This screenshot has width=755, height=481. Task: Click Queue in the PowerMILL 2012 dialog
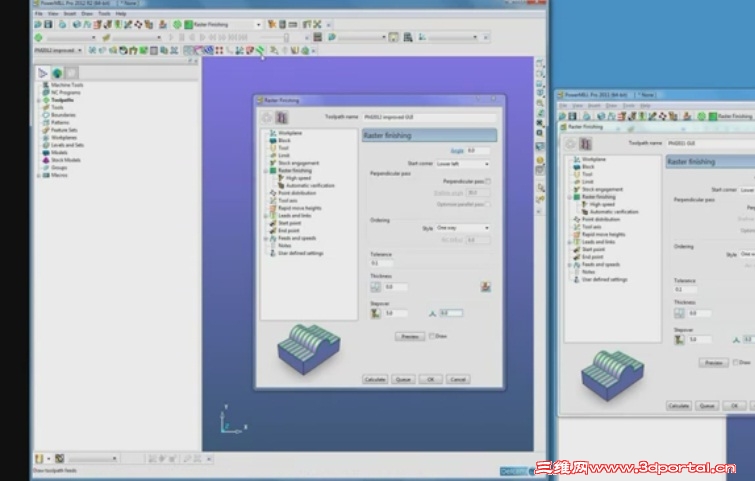pos(403,379)
